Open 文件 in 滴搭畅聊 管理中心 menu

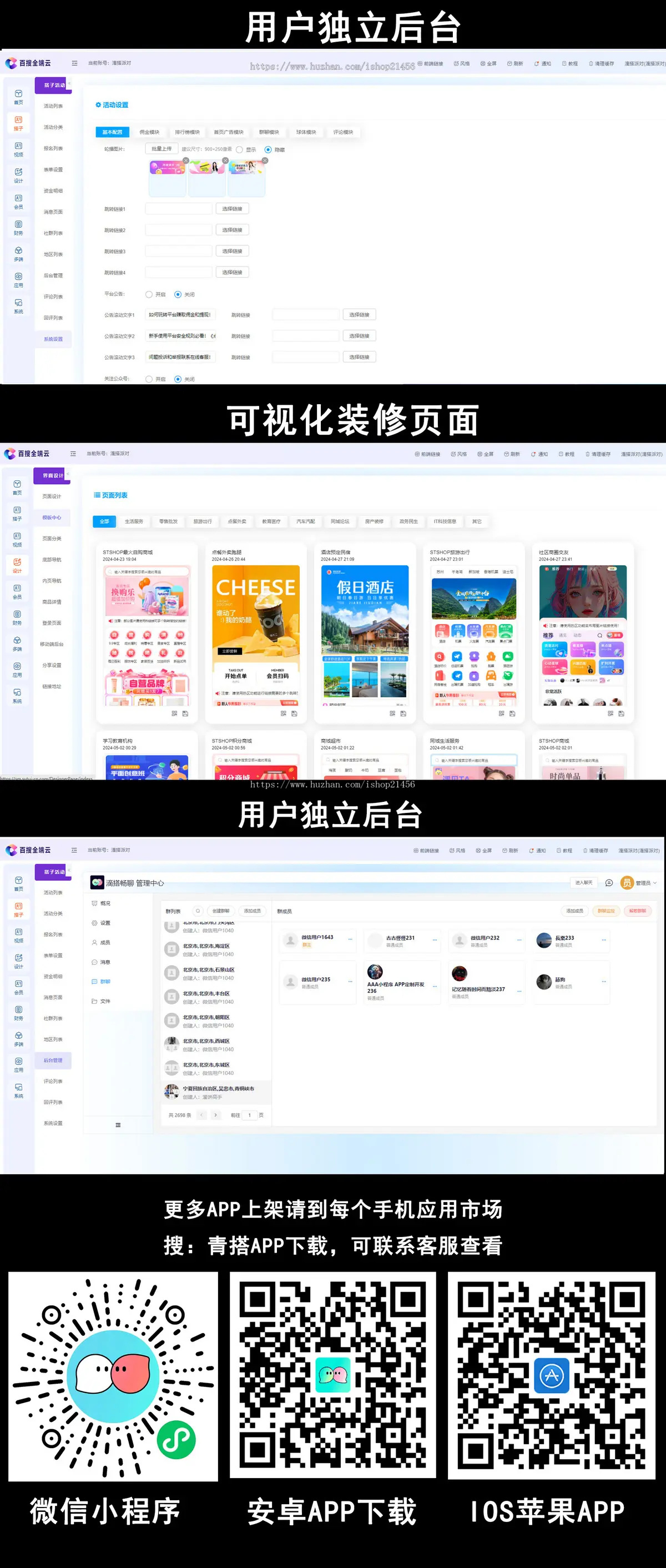(x=101, y=1001)
